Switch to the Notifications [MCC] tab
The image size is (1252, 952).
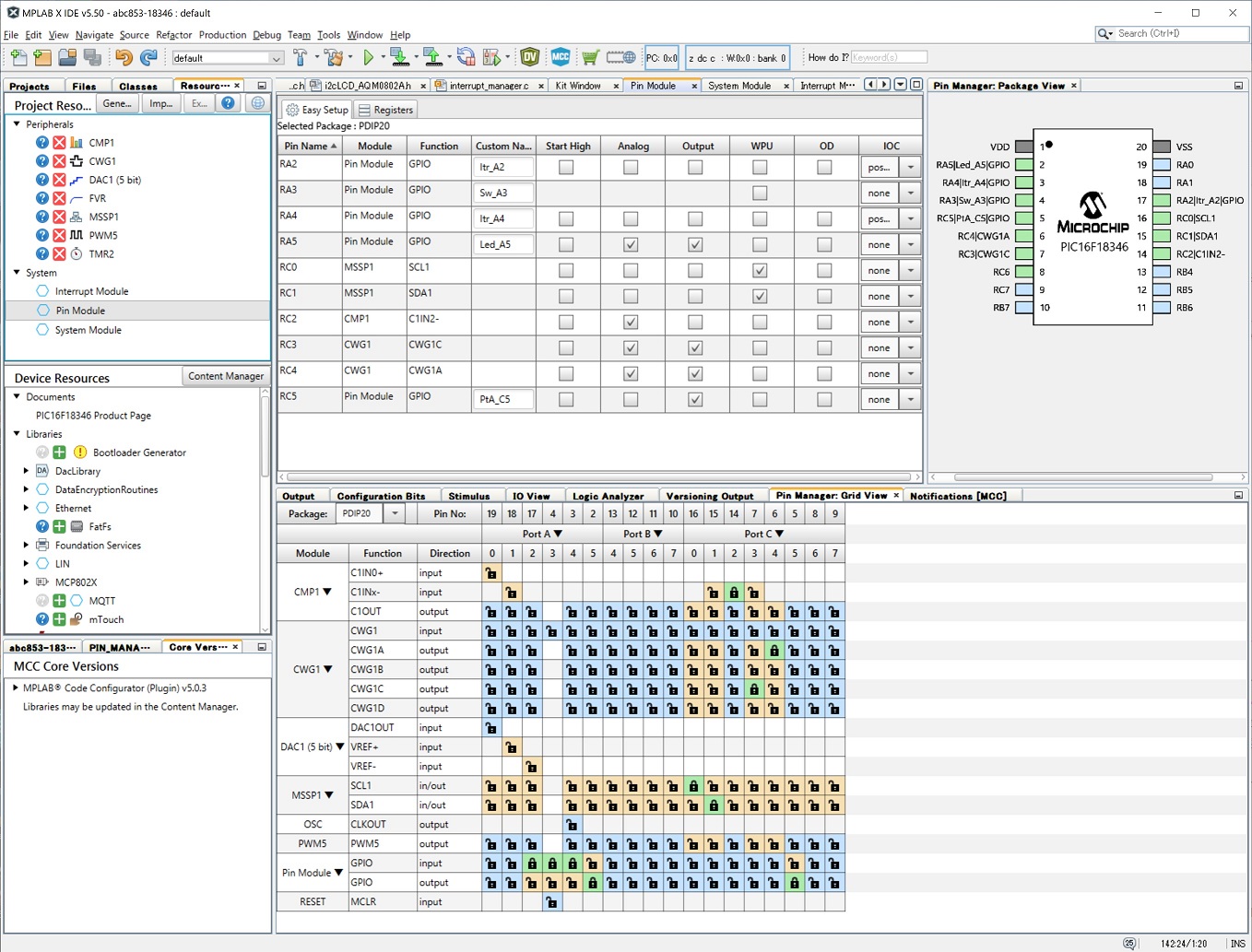[958, 496]
